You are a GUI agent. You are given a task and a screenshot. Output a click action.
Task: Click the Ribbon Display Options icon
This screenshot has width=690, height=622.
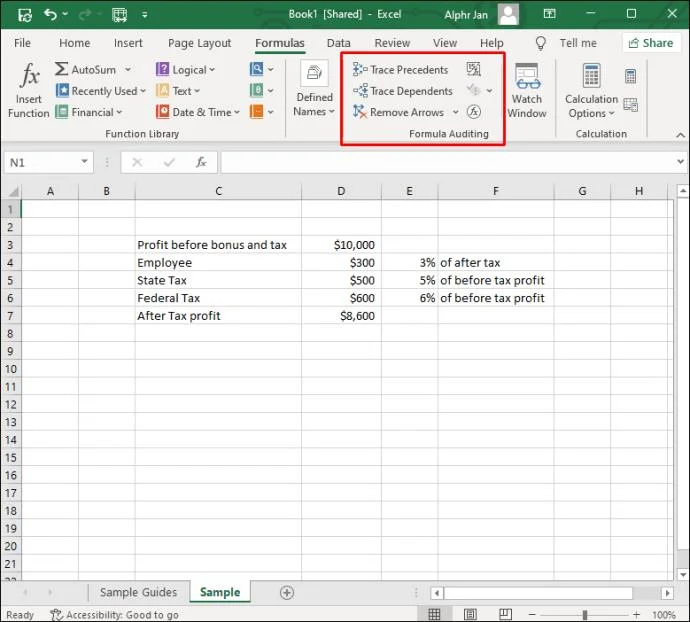pos(549,14)
